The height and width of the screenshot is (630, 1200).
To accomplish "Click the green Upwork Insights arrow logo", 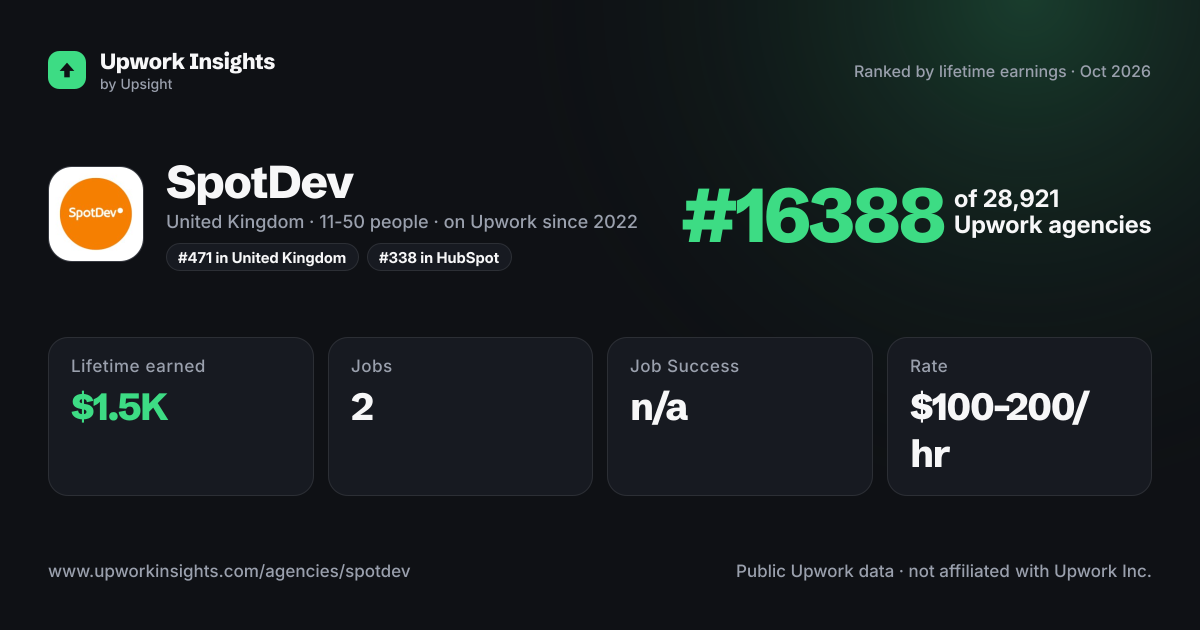I will pos(67,70).
